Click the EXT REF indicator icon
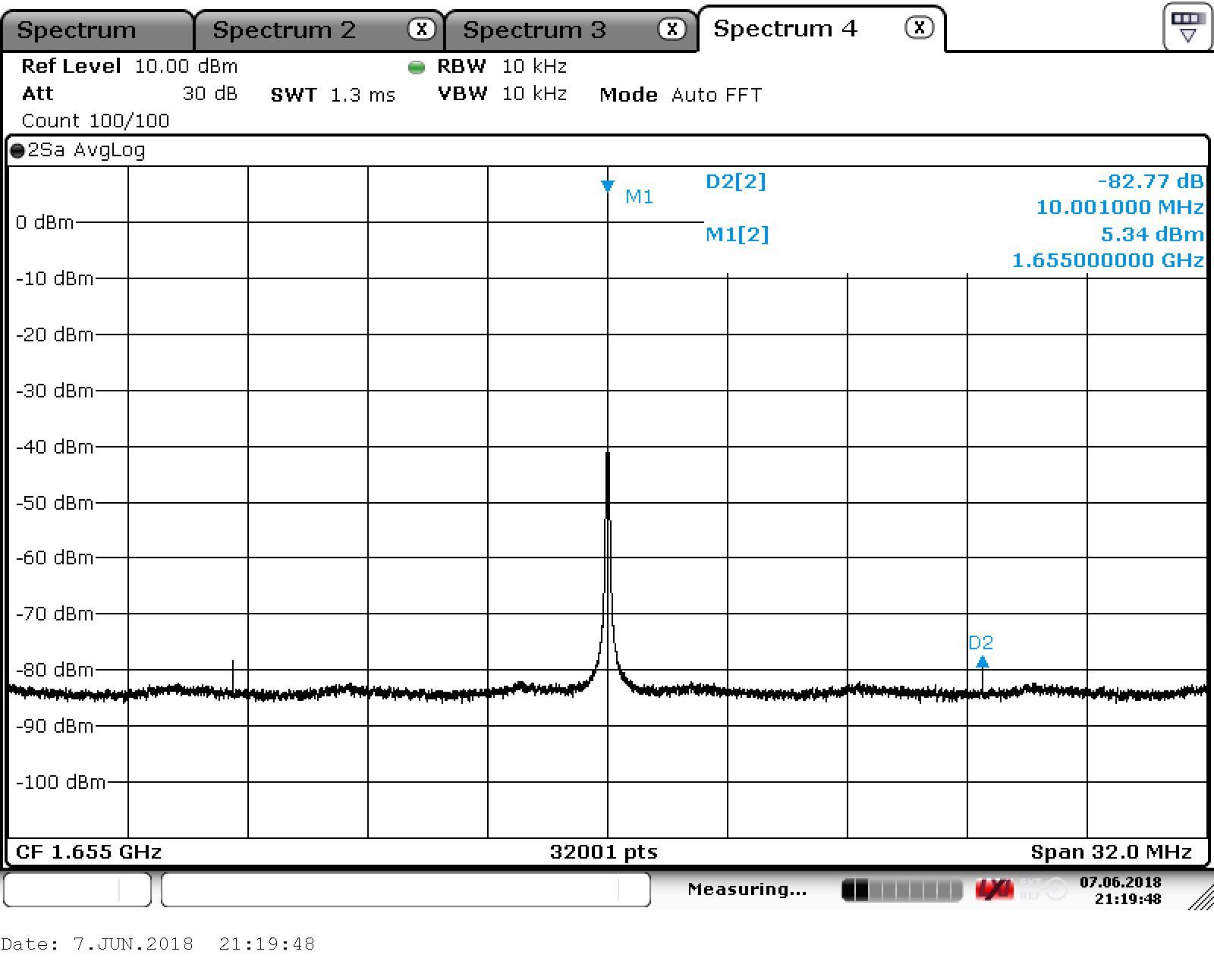This screenshot has width=1214, height=980. point(1046,889)
